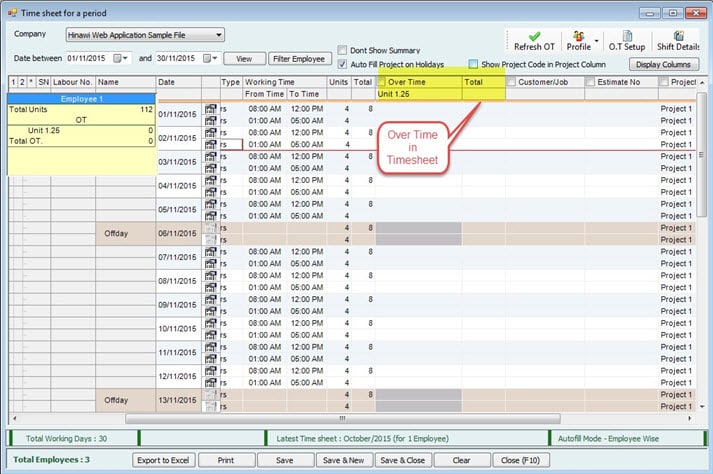Open the Company dropdown list

(x=219, y=35)
